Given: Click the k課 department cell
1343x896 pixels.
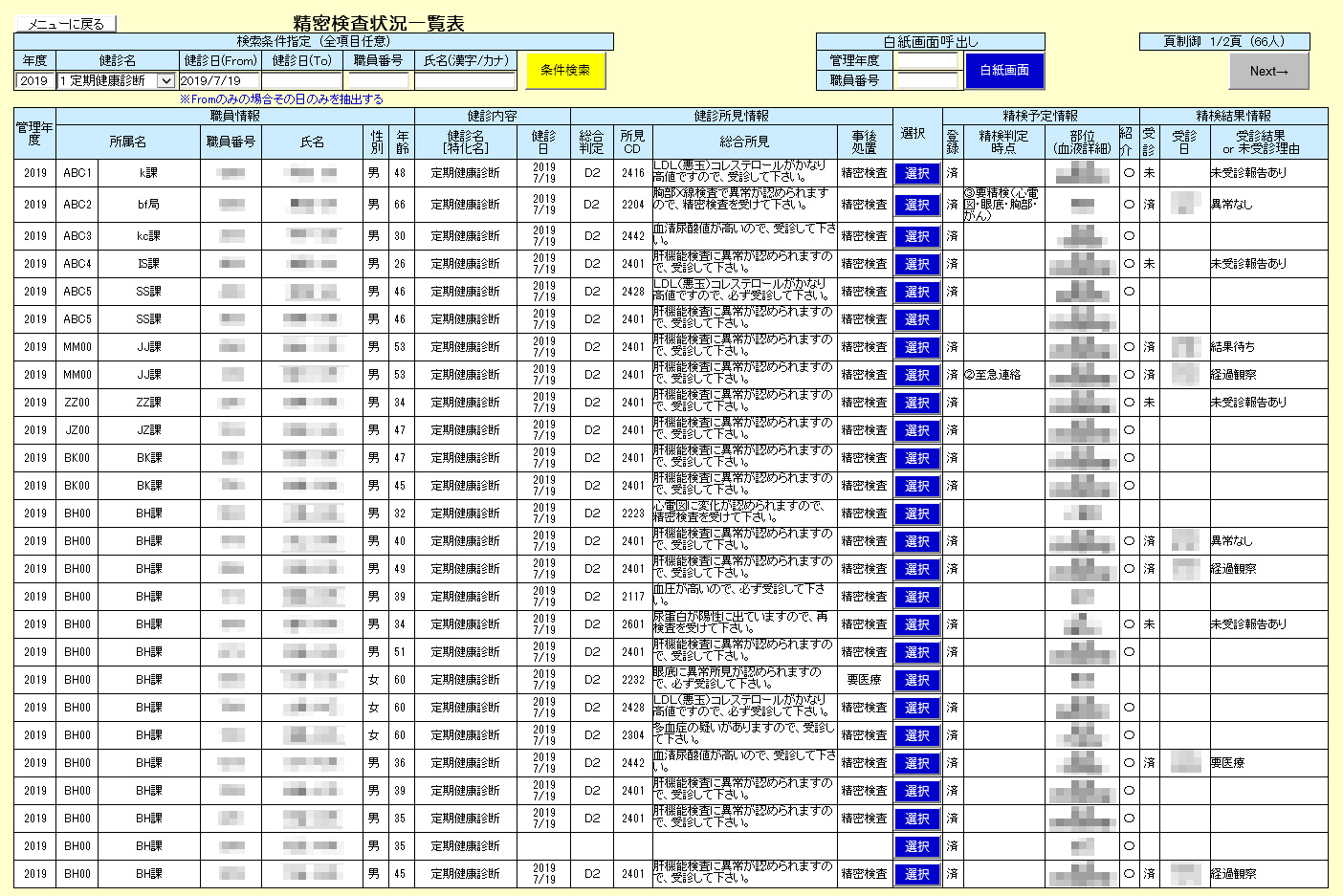Looking at the screenshot, I should (149, 173).
